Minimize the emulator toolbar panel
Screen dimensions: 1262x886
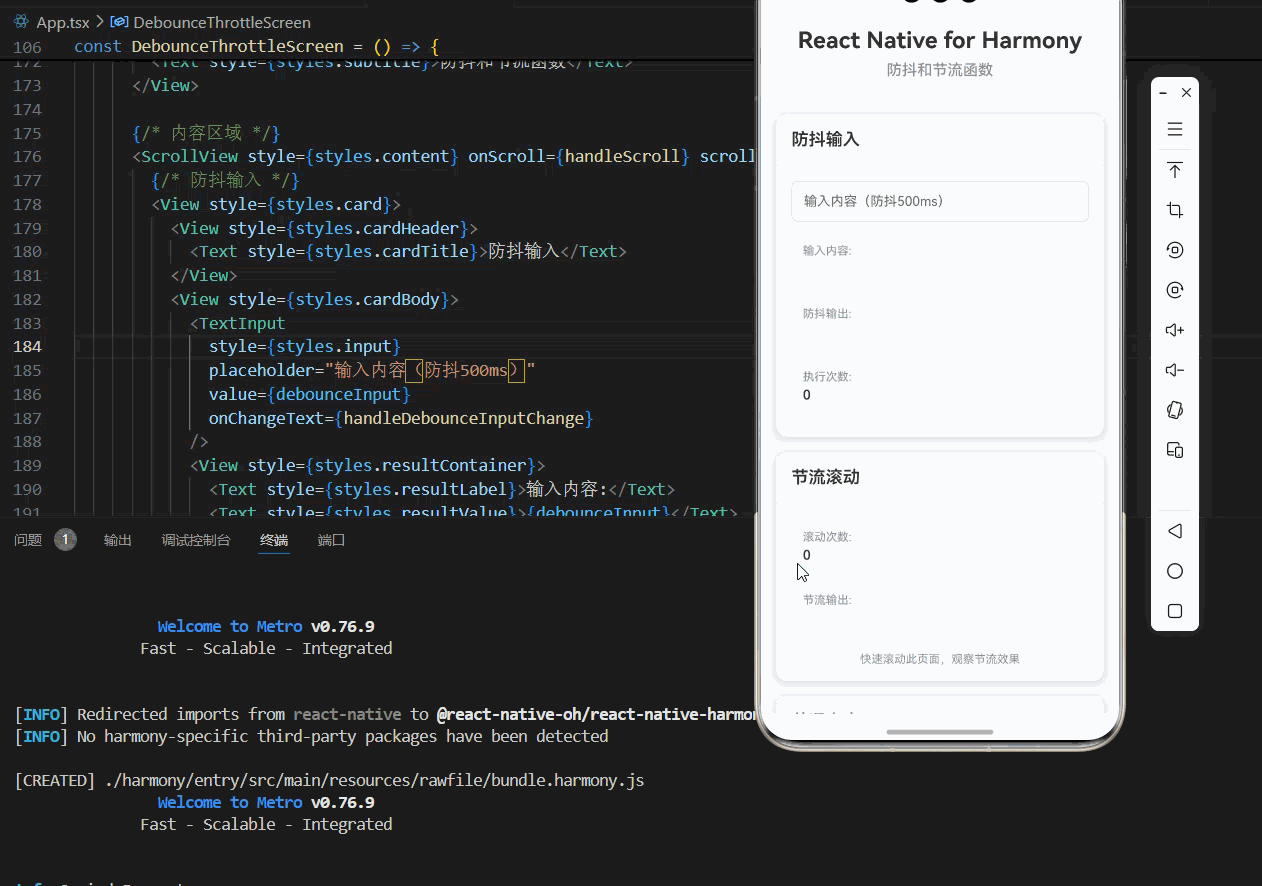1163,93
